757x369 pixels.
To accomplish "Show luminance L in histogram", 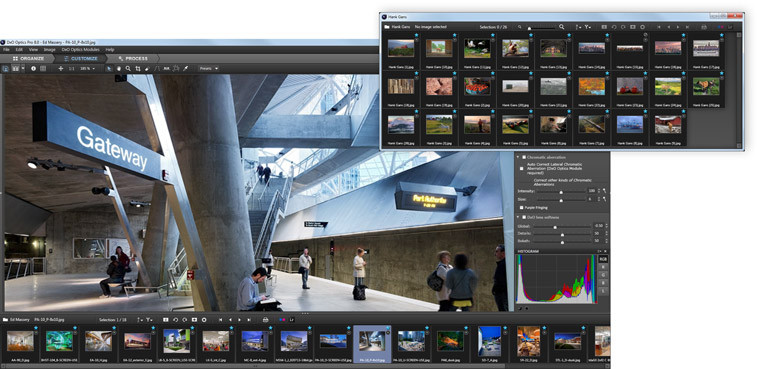I will click(603, 291).
